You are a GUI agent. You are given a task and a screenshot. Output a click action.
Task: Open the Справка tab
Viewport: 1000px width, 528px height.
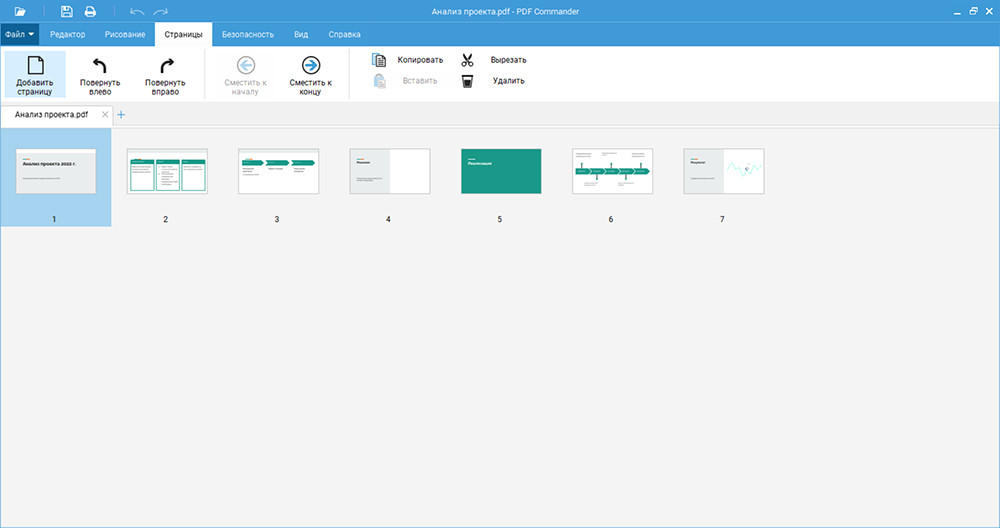(x=344, y=34)
